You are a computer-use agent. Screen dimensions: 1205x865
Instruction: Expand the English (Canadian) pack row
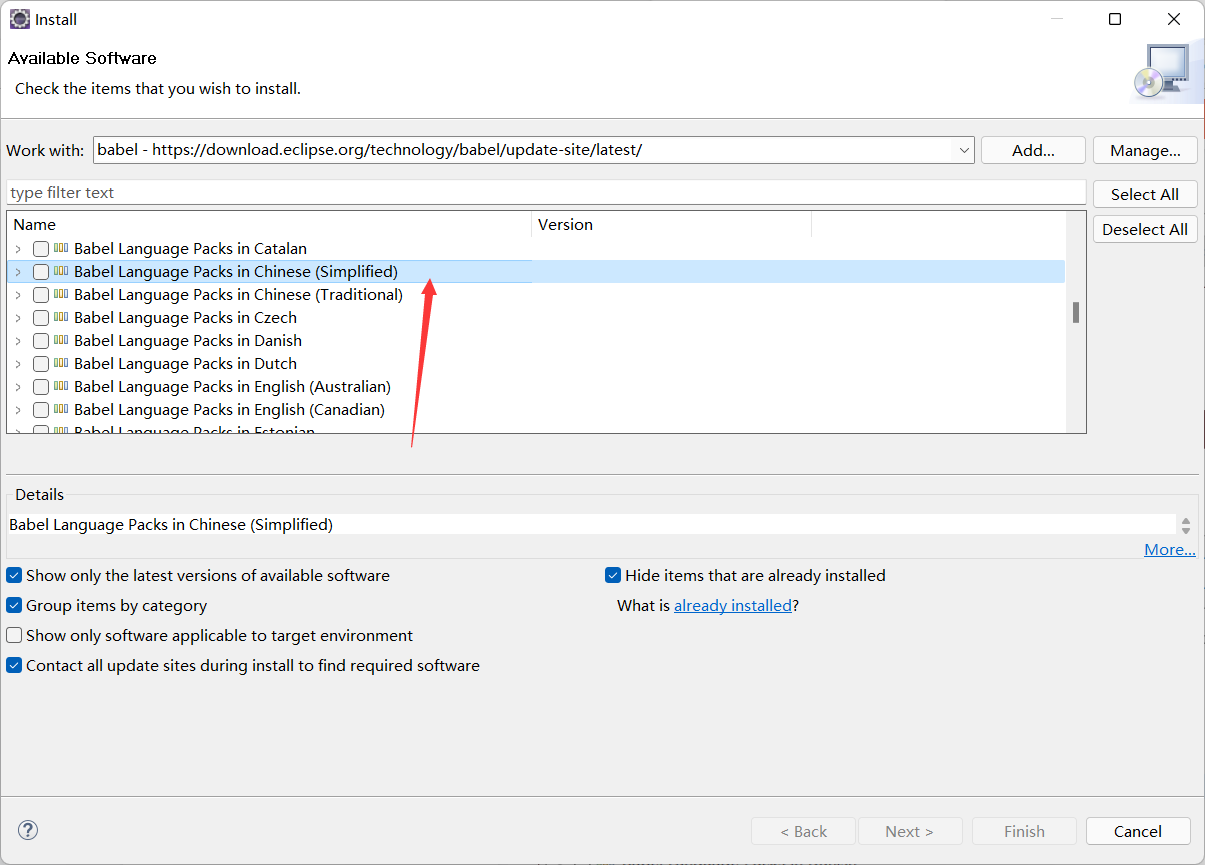(18, 410)
